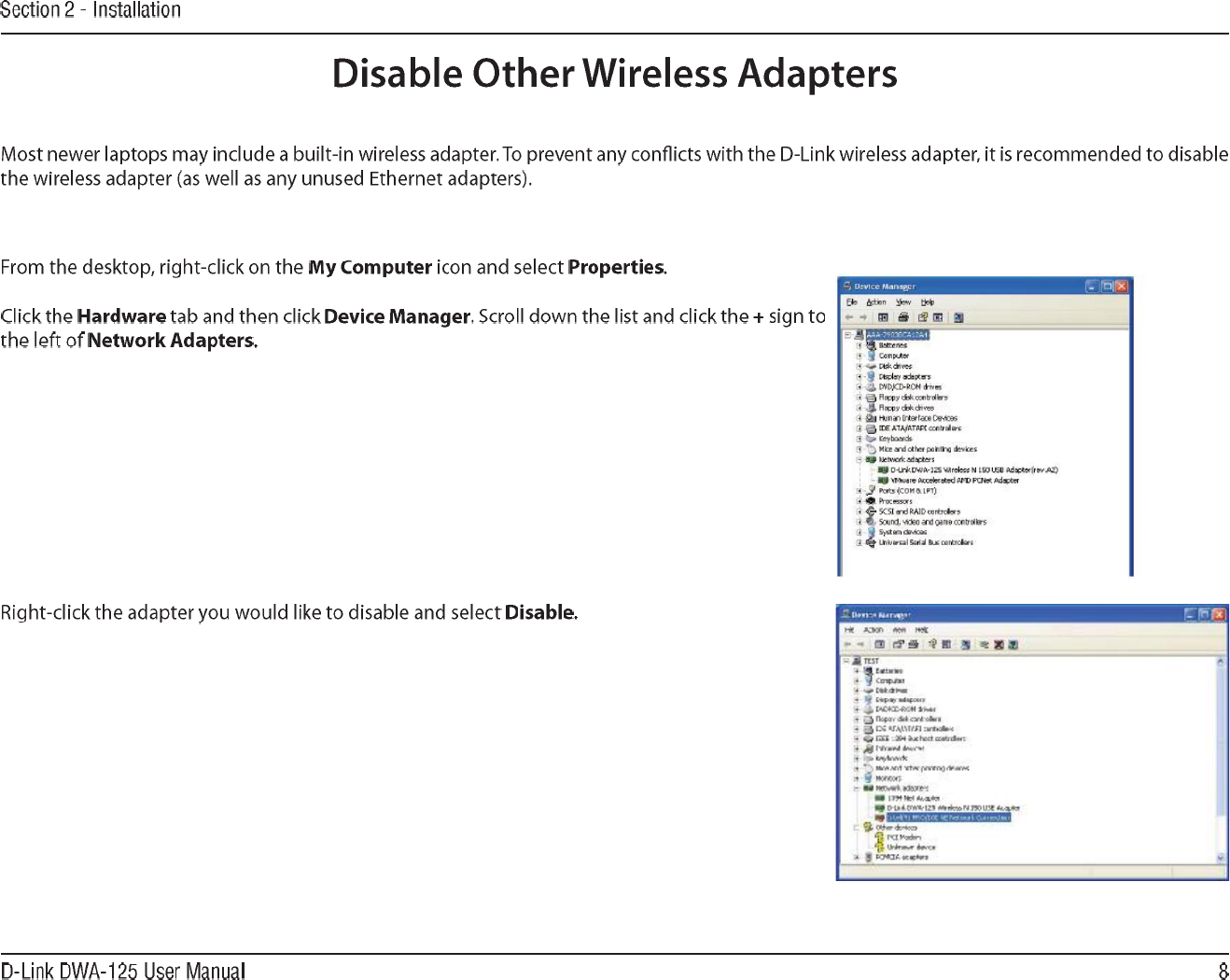Select highlighted Intel PRO/100 VE Network Connection

(x=948, y=818)
